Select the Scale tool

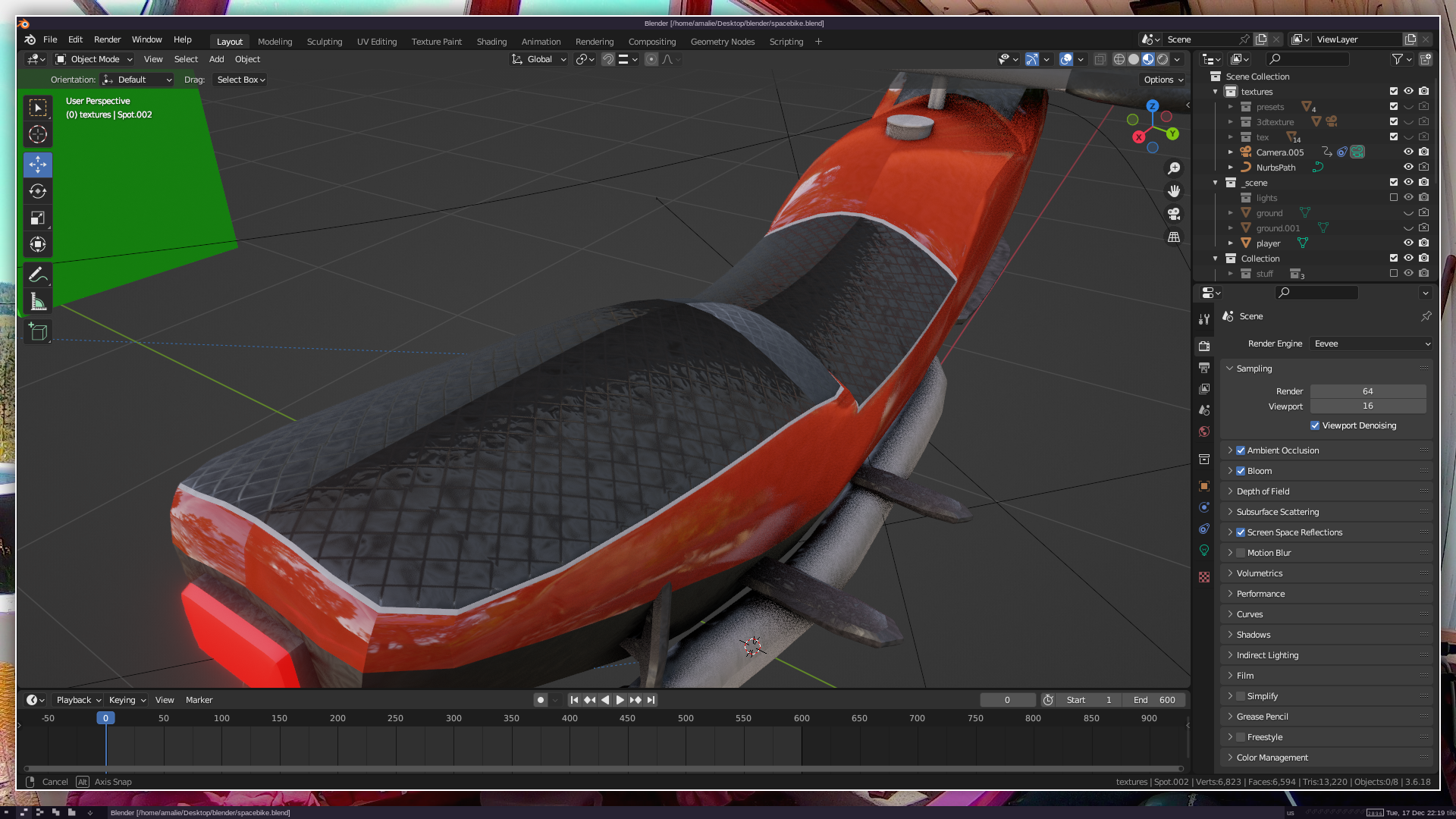(x=38, y=218)
